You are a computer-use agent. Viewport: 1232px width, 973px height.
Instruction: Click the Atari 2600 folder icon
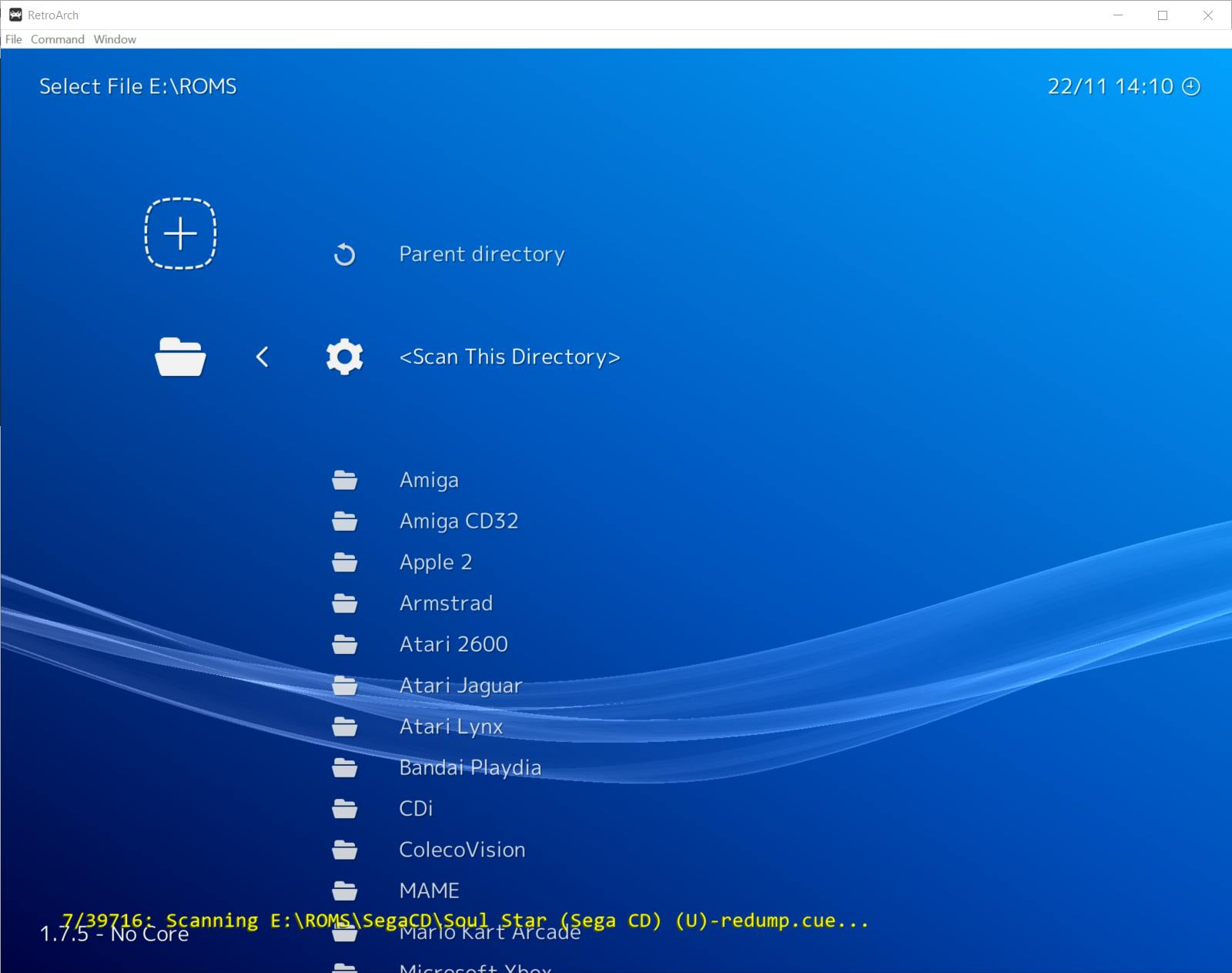pos(344,644)
